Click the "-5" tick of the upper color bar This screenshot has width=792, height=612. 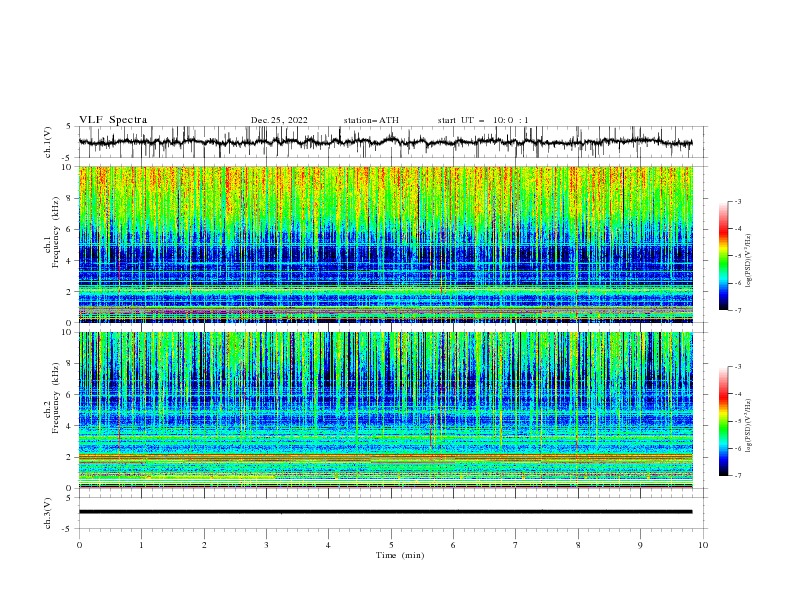pyautogui.click(x=738, y=256)
